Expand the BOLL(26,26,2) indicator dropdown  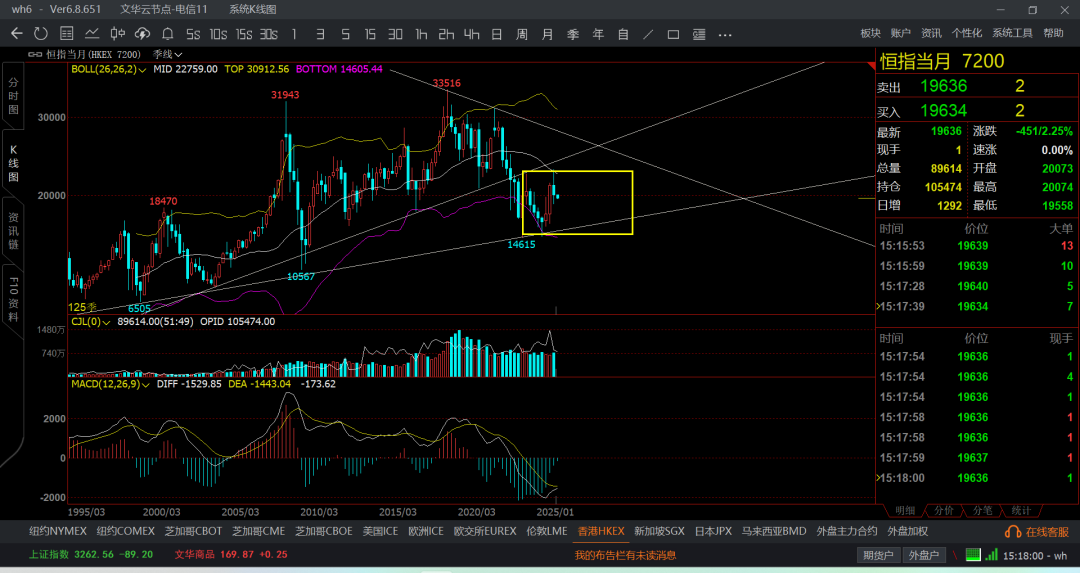143,70
